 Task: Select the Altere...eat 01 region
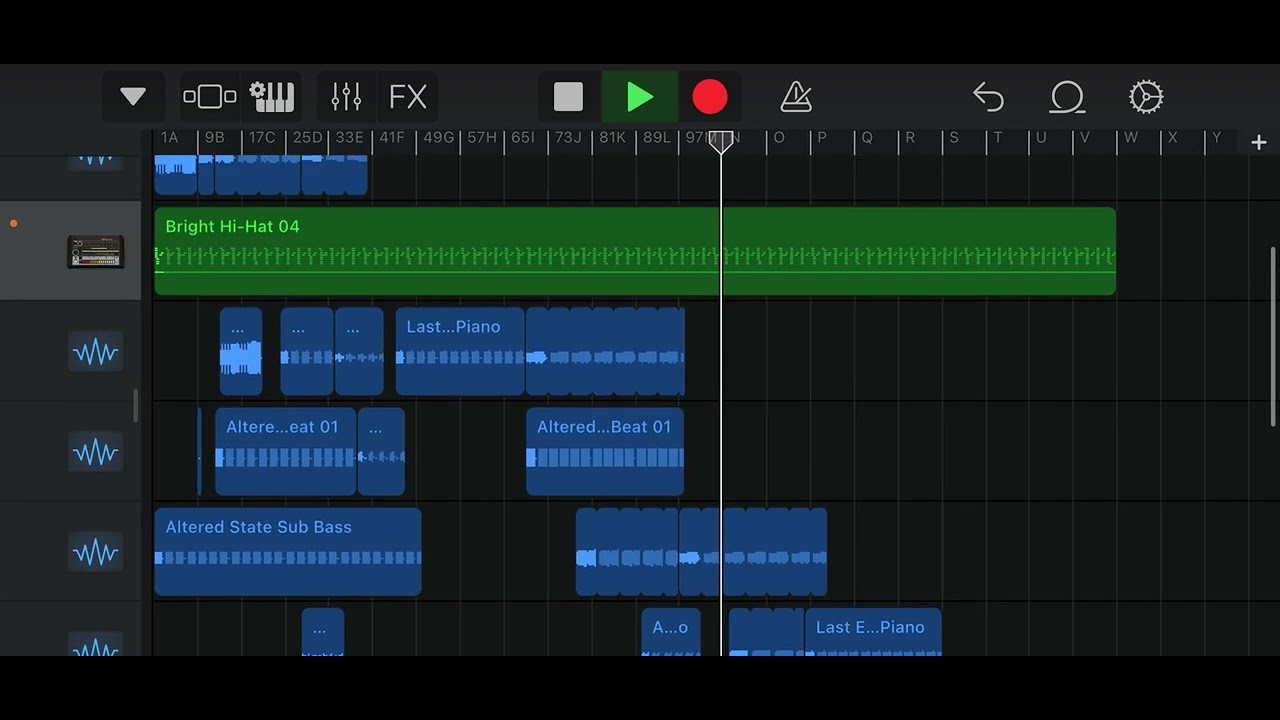pos(286,451)
